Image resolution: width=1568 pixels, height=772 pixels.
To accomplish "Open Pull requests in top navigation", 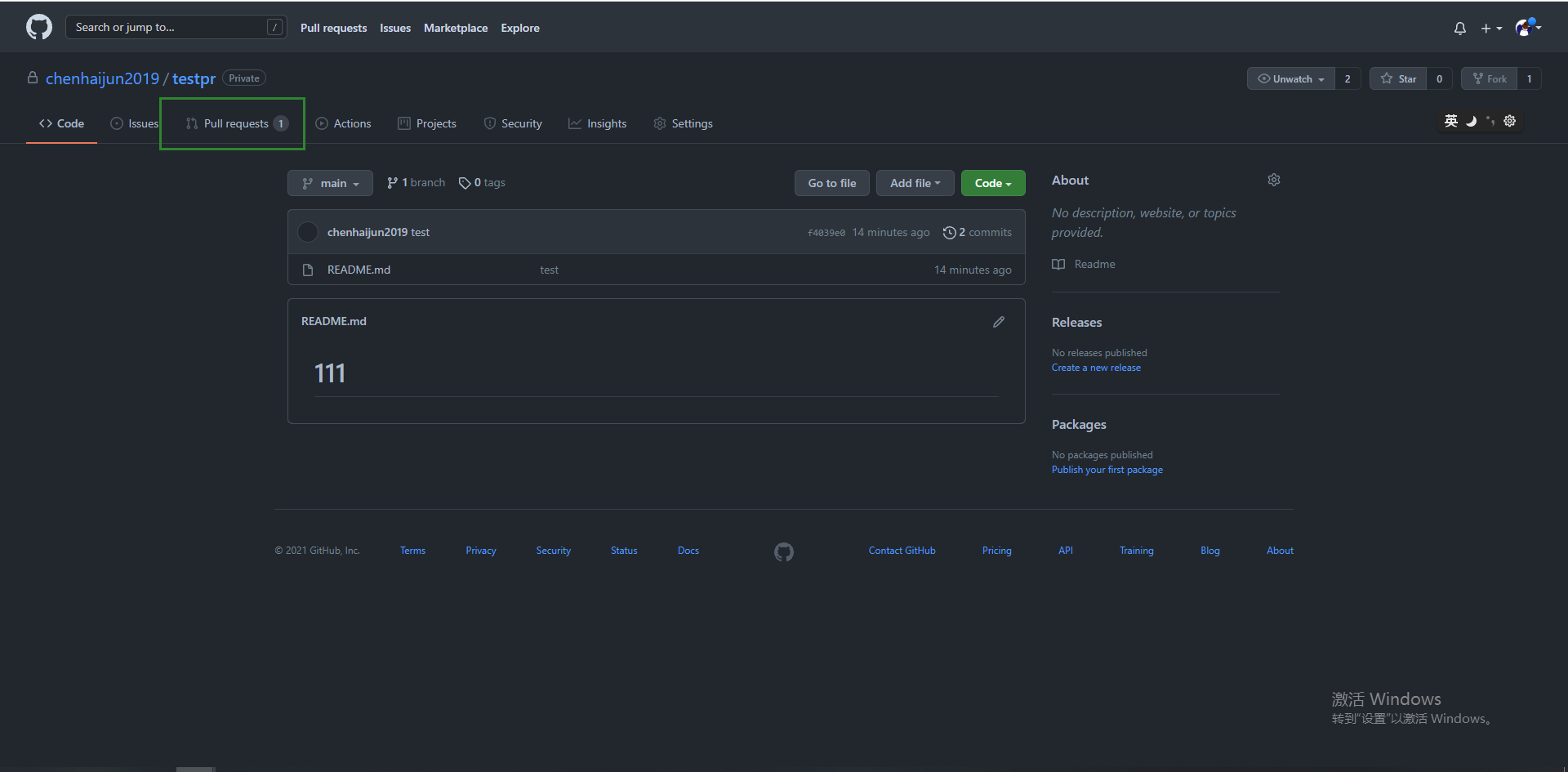I will click(333, 28).
